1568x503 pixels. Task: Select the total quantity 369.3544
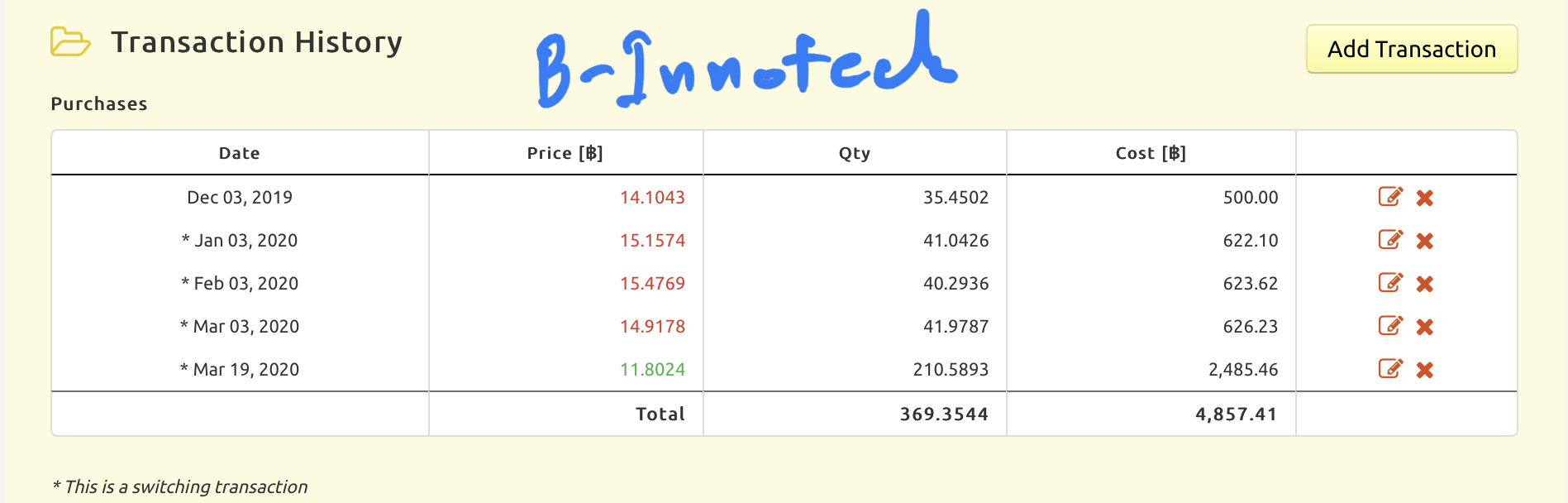(x=944, y=414)
